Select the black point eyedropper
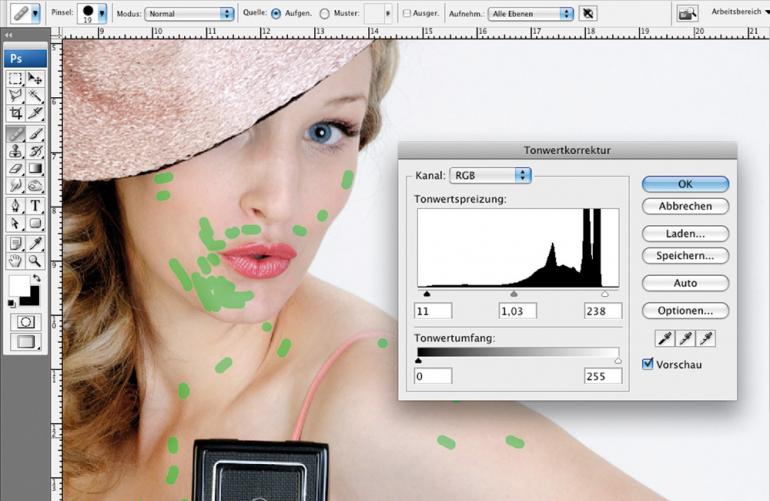The image size is (770, 501). coord(665,338)
